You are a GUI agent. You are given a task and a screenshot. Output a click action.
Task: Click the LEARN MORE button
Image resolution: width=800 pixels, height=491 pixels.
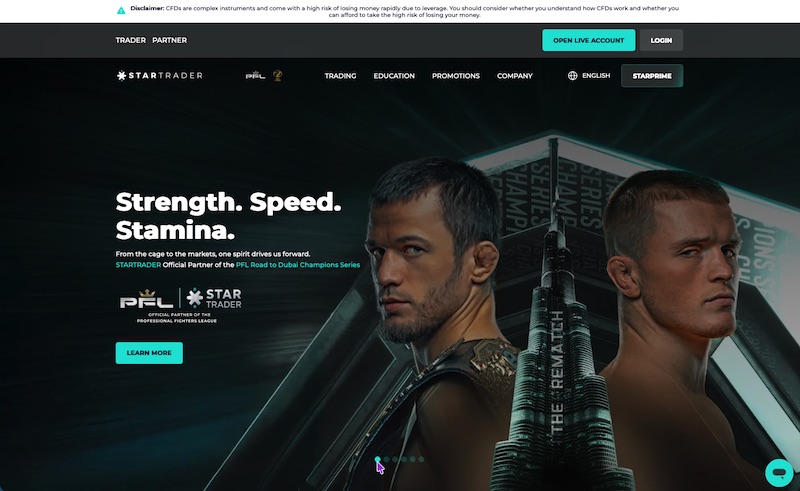click(x=149, y=353)
